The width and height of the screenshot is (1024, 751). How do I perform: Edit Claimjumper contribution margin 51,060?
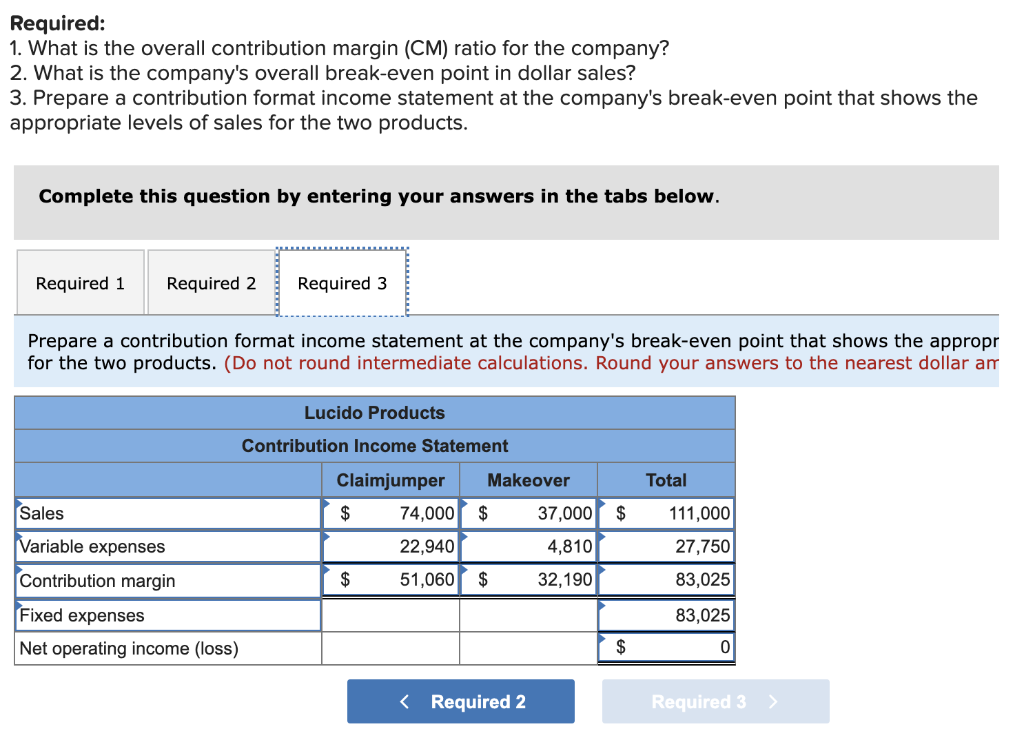(391, 580)
